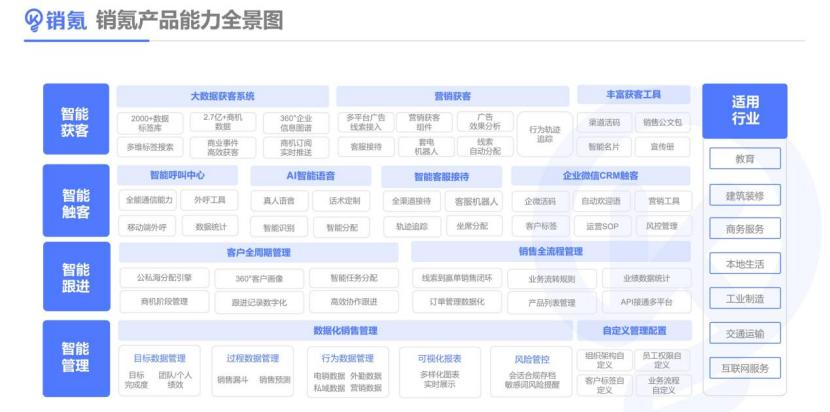
Task: Click the 全能通信能力 cell
Action: click(147, 200)
